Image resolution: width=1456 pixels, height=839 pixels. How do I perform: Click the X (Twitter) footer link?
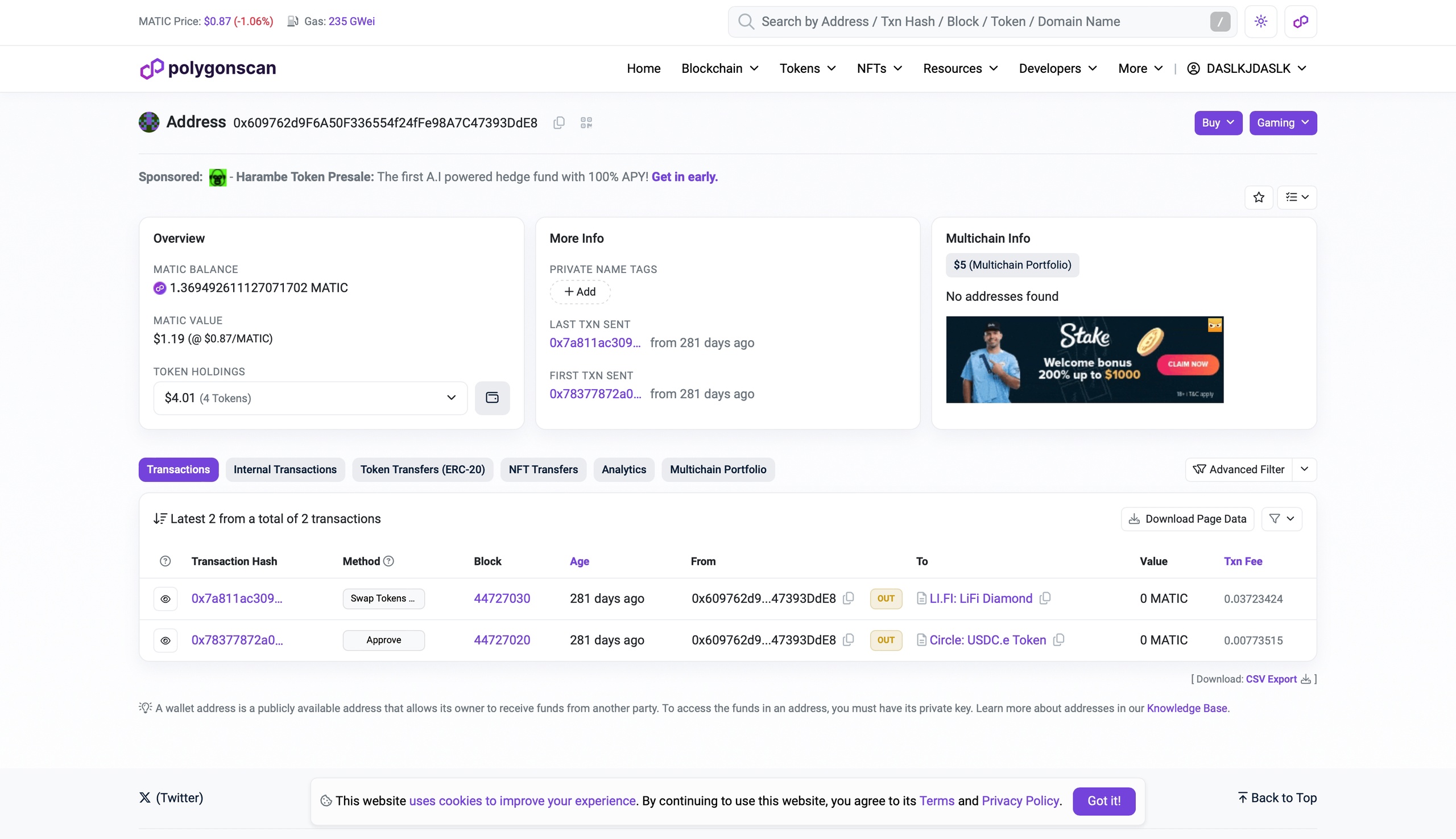171,797
